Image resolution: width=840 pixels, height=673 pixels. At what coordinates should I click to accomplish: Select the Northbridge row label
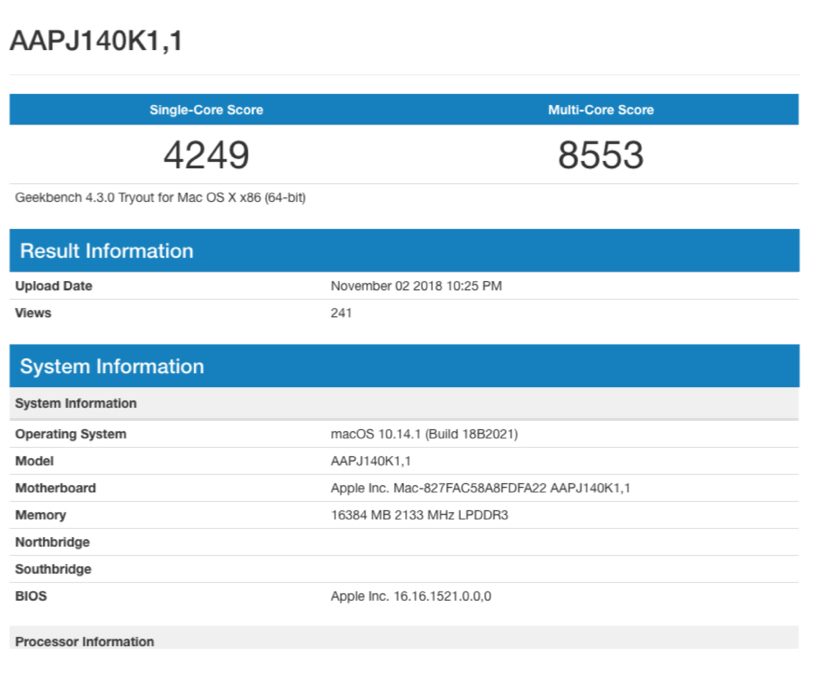point(52,542)
